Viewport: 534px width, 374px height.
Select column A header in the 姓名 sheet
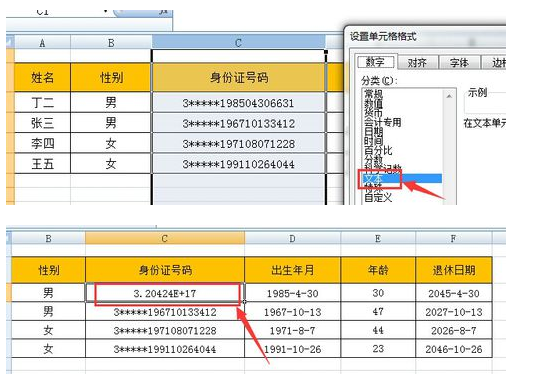[42, 43]
